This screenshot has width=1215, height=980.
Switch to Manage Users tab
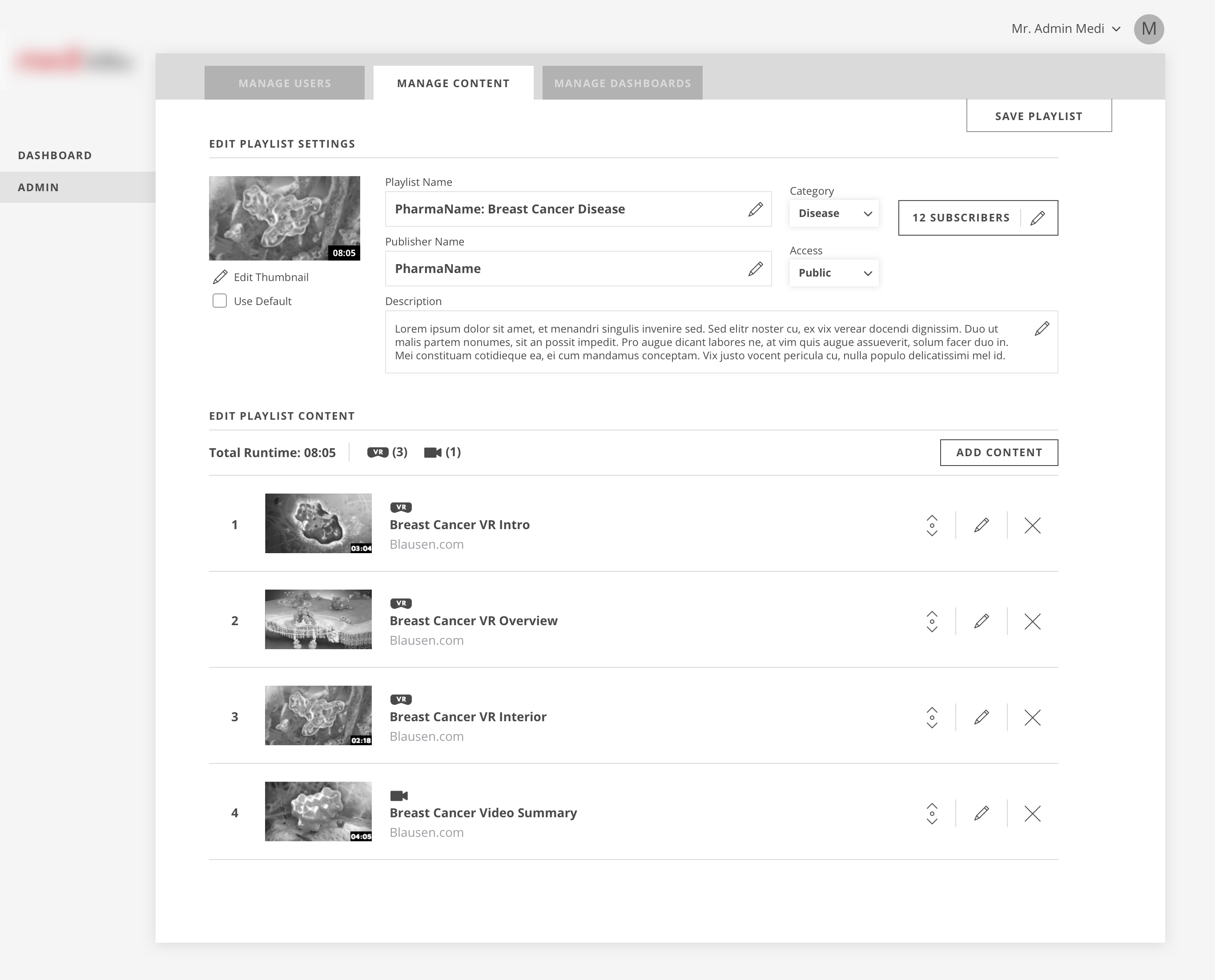pyautogui.click(x=285, y=83)
